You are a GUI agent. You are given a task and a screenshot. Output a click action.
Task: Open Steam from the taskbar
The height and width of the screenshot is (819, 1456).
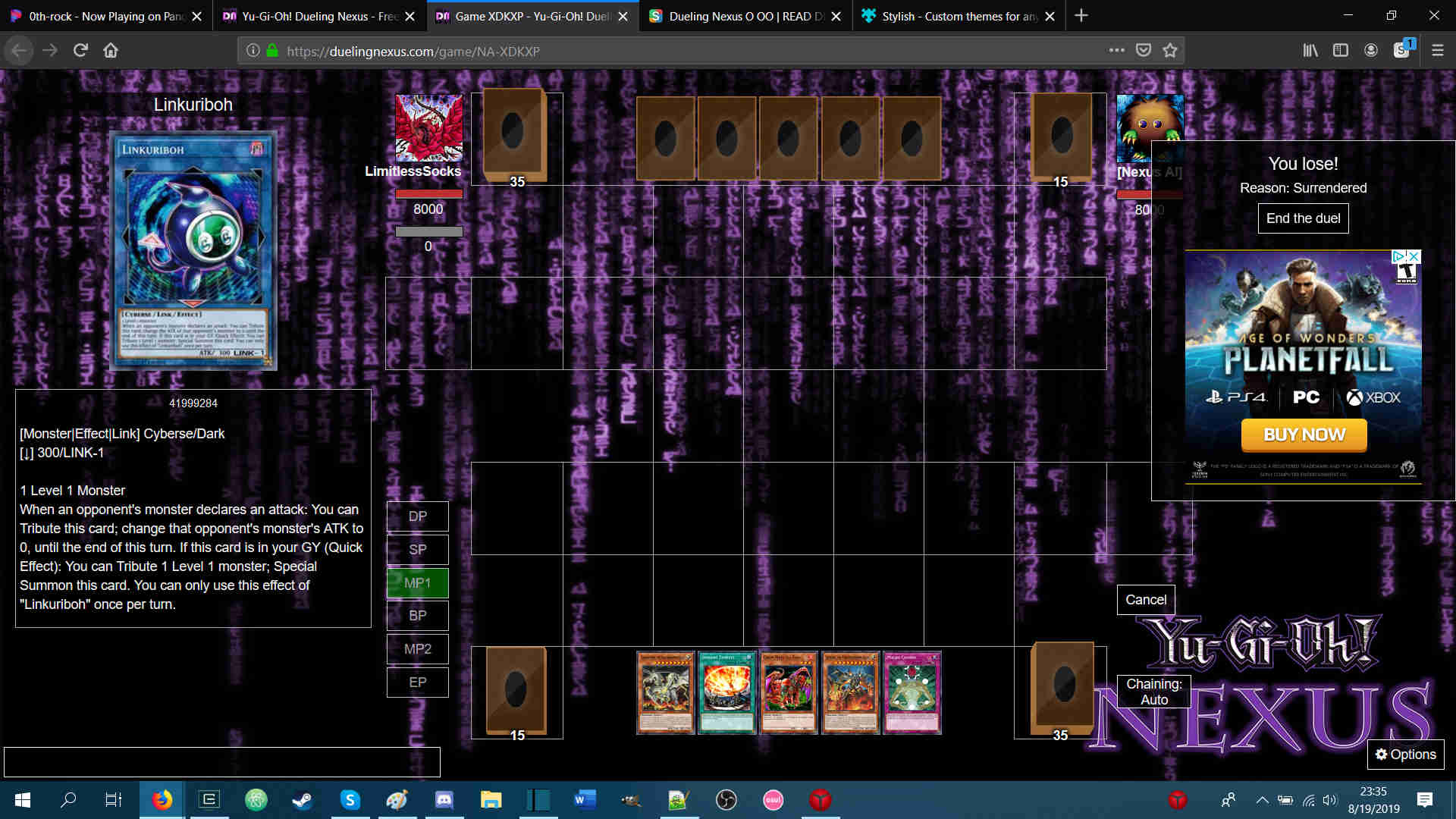(303, 800)
